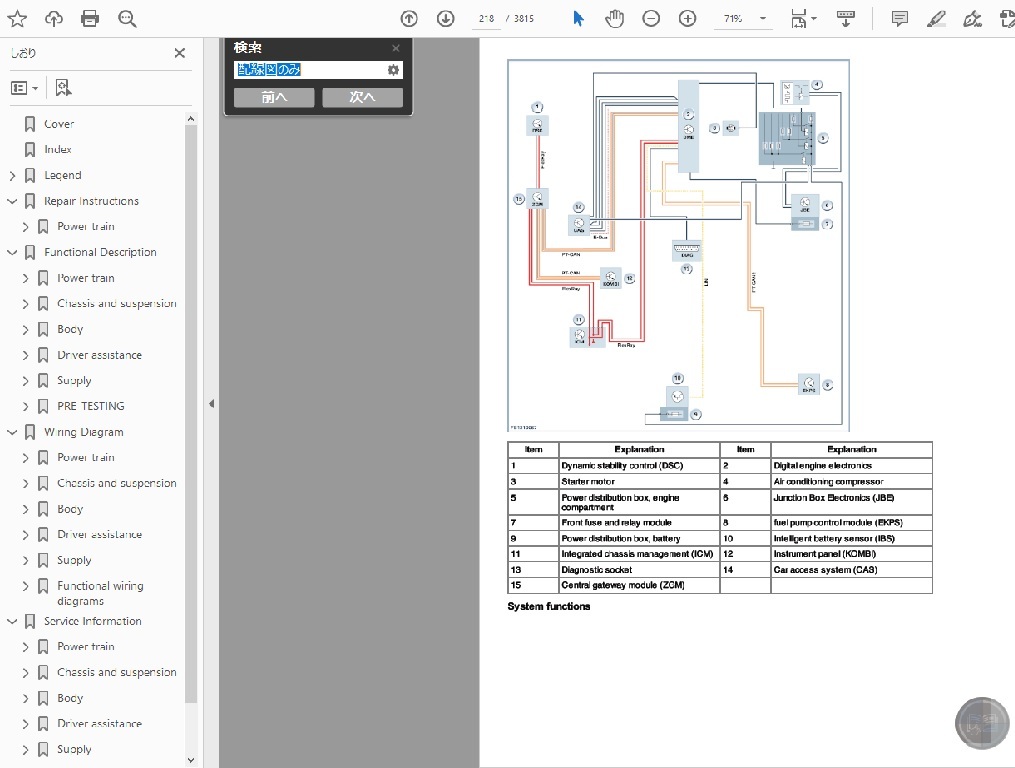Click the 'Dynamic stability control (DSC)' cell
This screenshot has width=1015, height=768.
click(639, 466)
